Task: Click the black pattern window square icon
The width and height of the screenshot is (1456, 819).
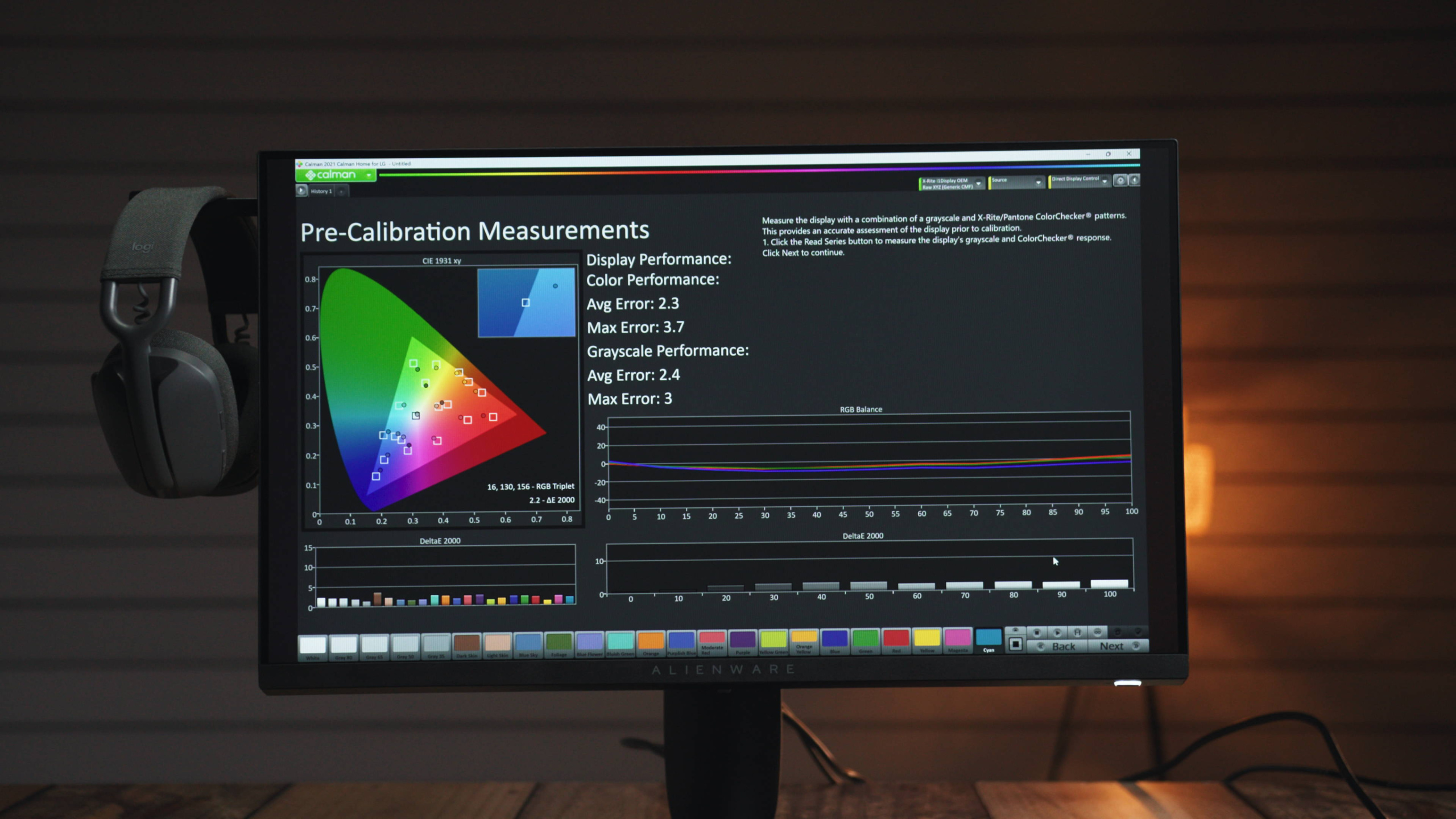Action: point(1016,644)
